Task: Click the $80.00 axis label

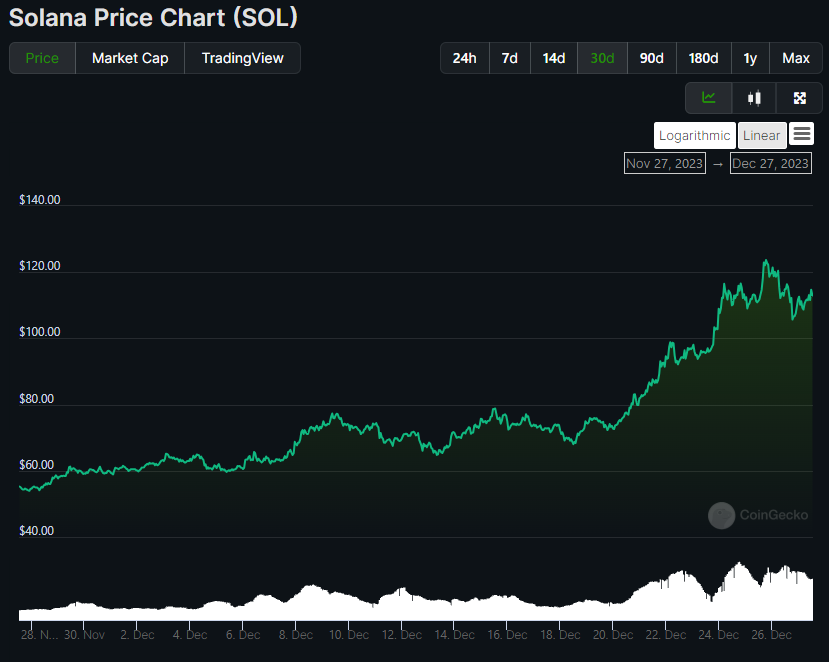Action: pos(36,399)
